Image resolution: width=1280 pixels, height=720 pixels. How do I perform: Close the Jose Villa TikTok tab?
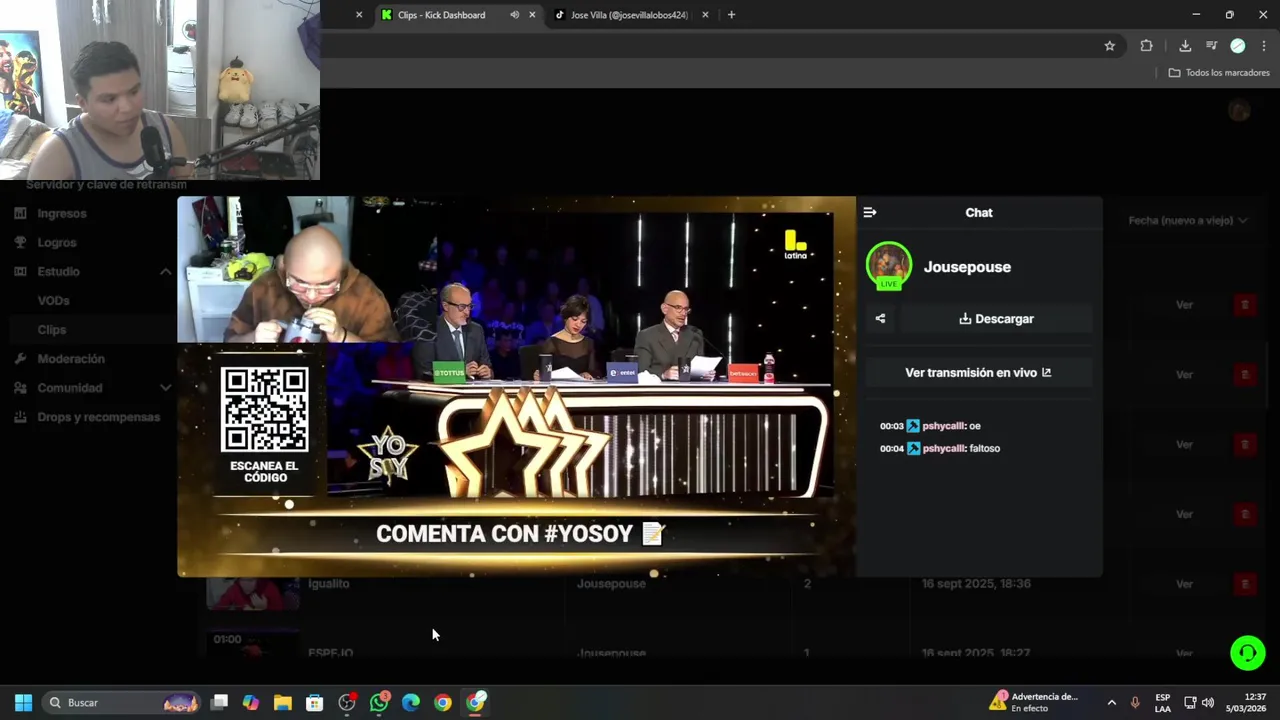[x=705, y=15]
